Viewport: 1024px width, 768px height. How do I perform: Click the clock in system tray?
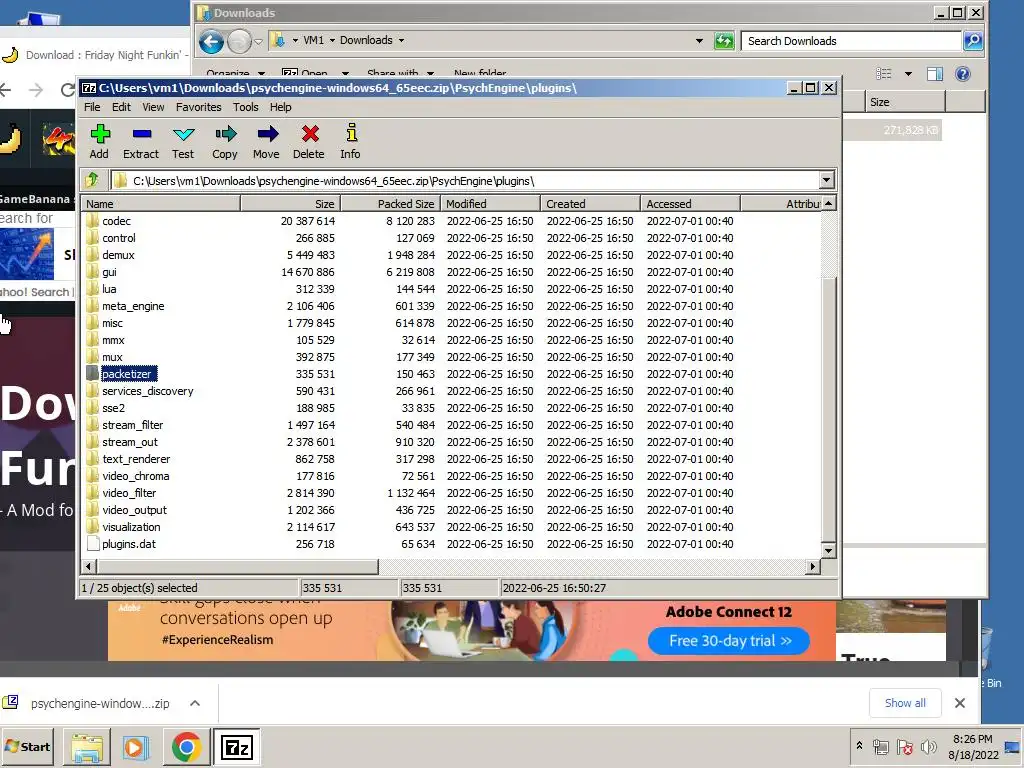pyautogui.click(x=972, y=747)
